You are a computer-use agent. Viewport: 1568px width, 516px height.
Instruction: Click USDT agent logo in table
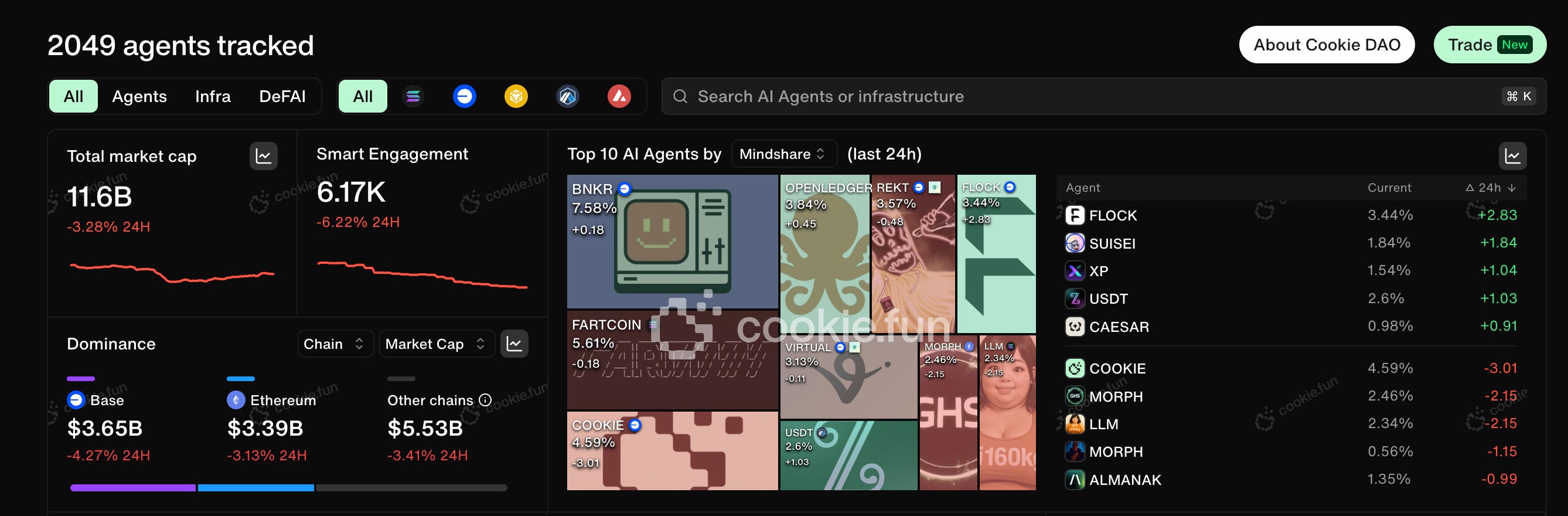coord(1075,298)
